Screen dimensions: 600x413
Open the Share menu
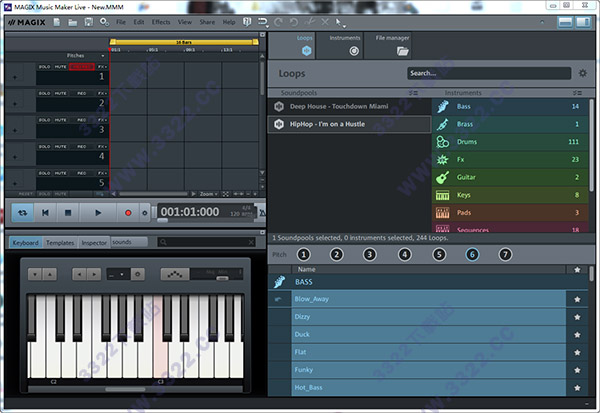click(207, 22)
